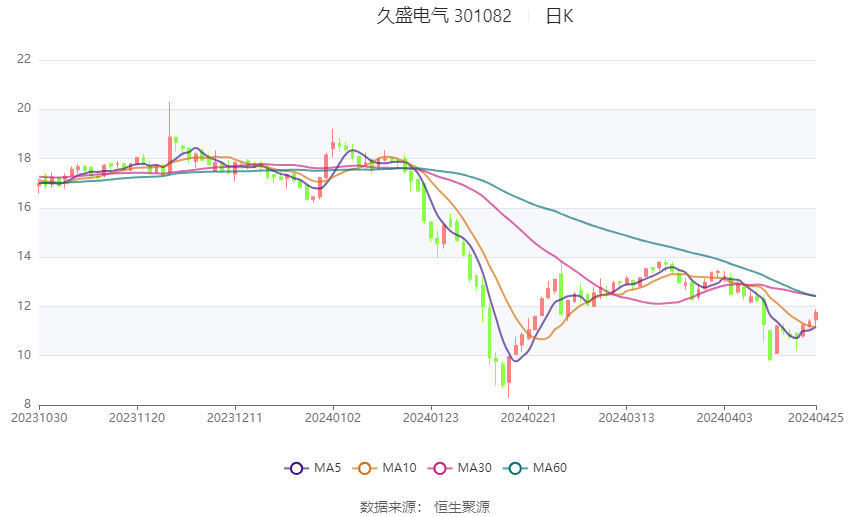Toggle the MA30 legend text label

(x=473, y=468)
